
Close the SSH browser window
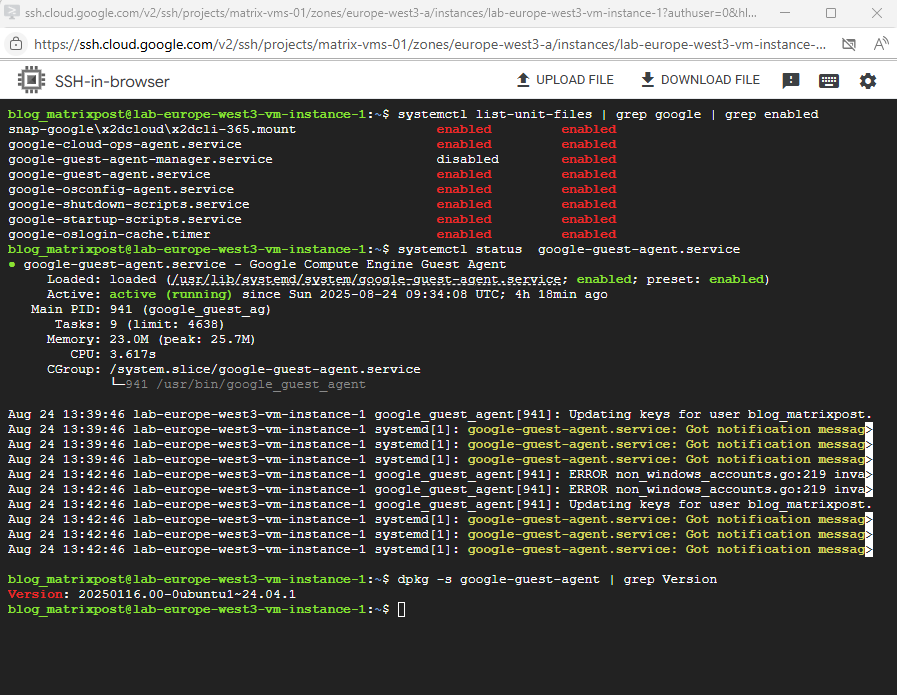pos(876,13)
